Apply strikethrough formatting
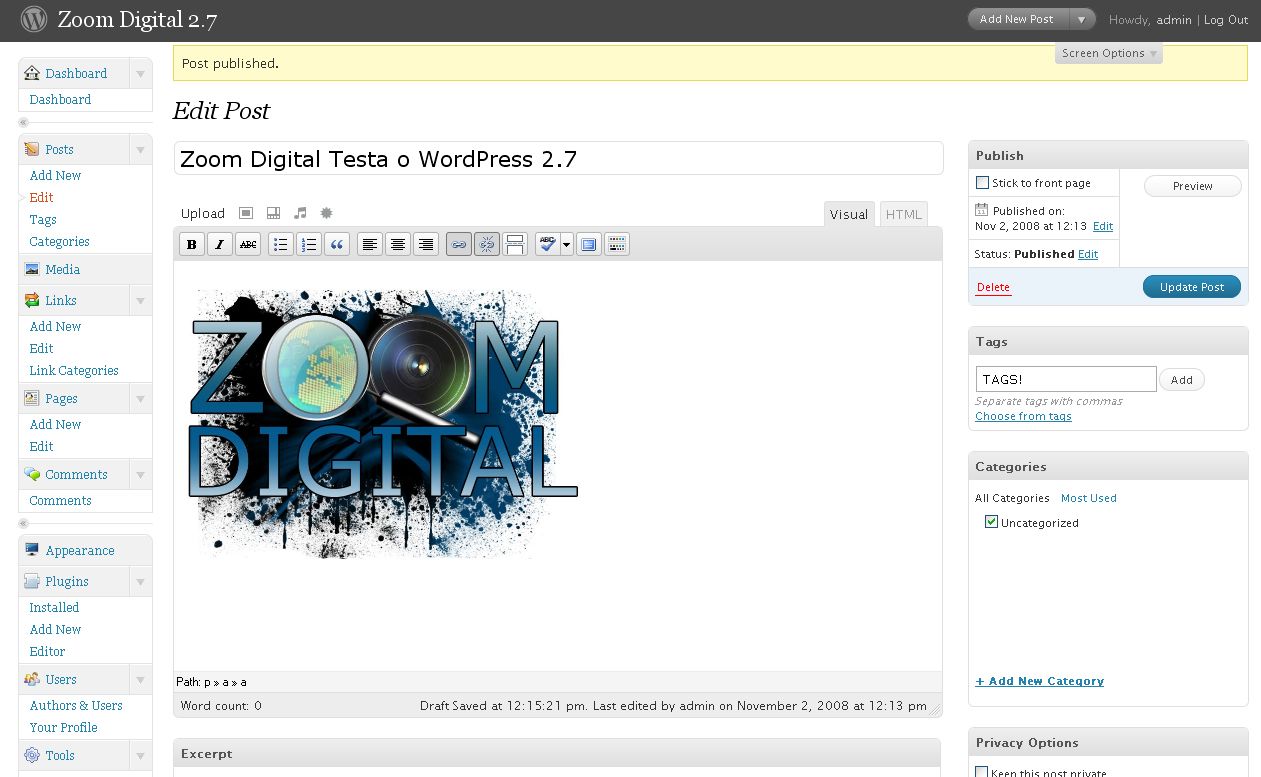The height and width of the screenshot is (777, 1261). tap(248, 244)
